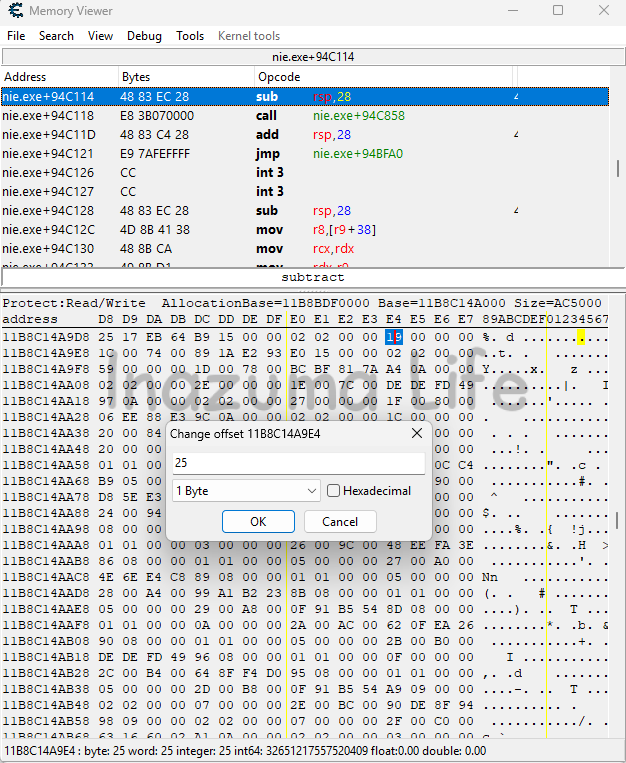Click the hex view vertical scrollbar thumb
This screenshot has width=626, height=763.
618,520
